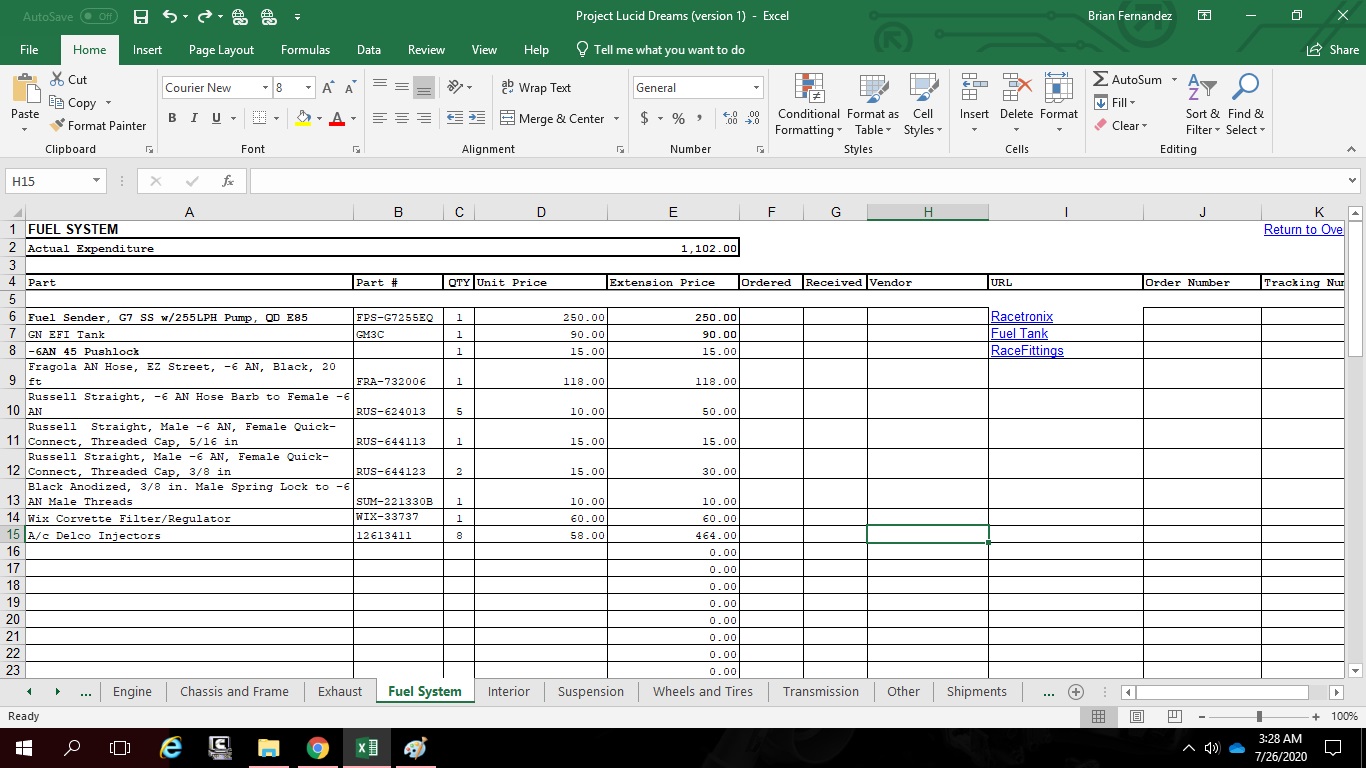Open Find & Select magnifier

coord(1245,105)
